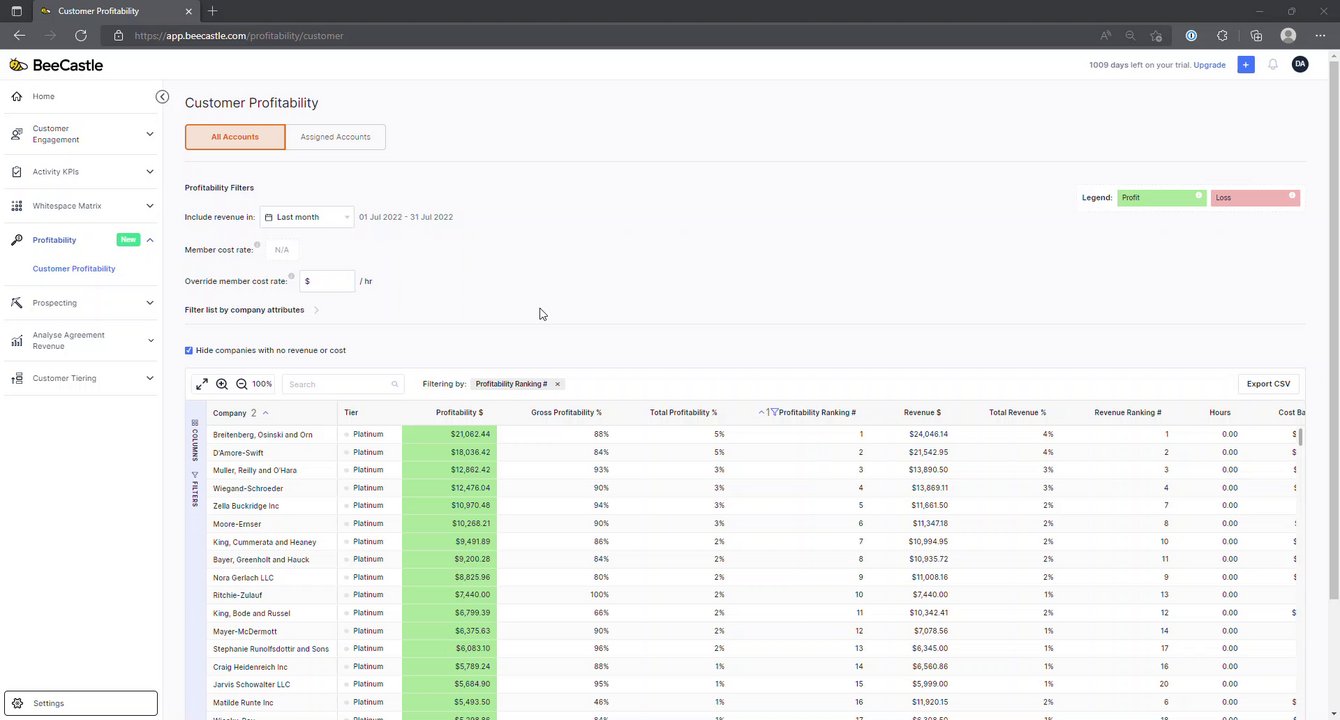The width and height of the screenshot is (1340, 720).
Task: Open the Customer Profitability sidebar link
Action: click(74, 269)
